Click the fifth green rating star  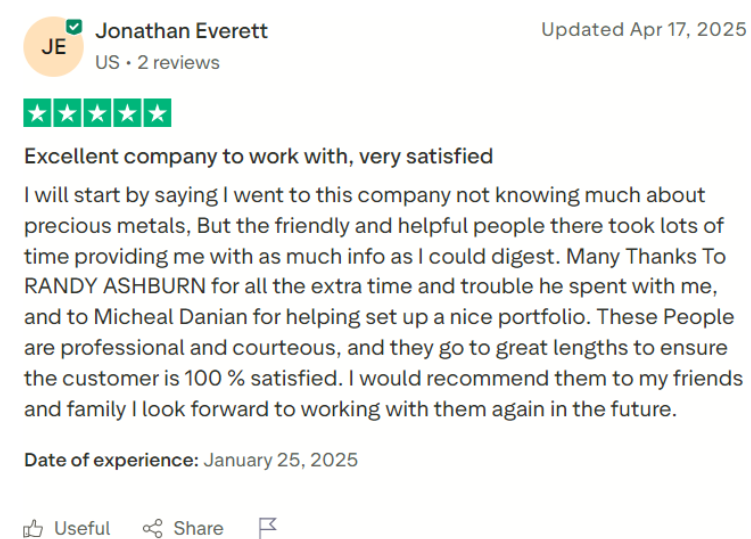click(x=157, y=113)
